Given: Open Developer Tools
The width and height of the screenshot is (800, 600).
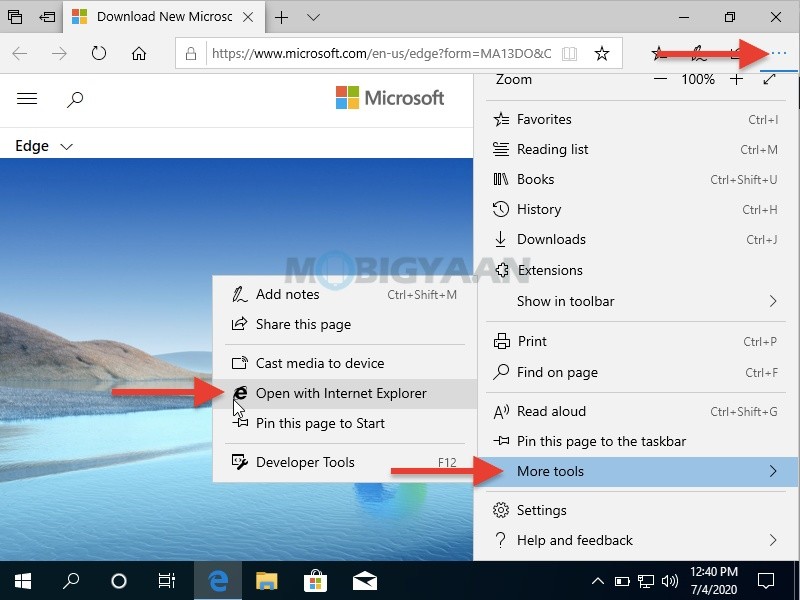Looking at the screenshot, I should click(x=345, y=462).
